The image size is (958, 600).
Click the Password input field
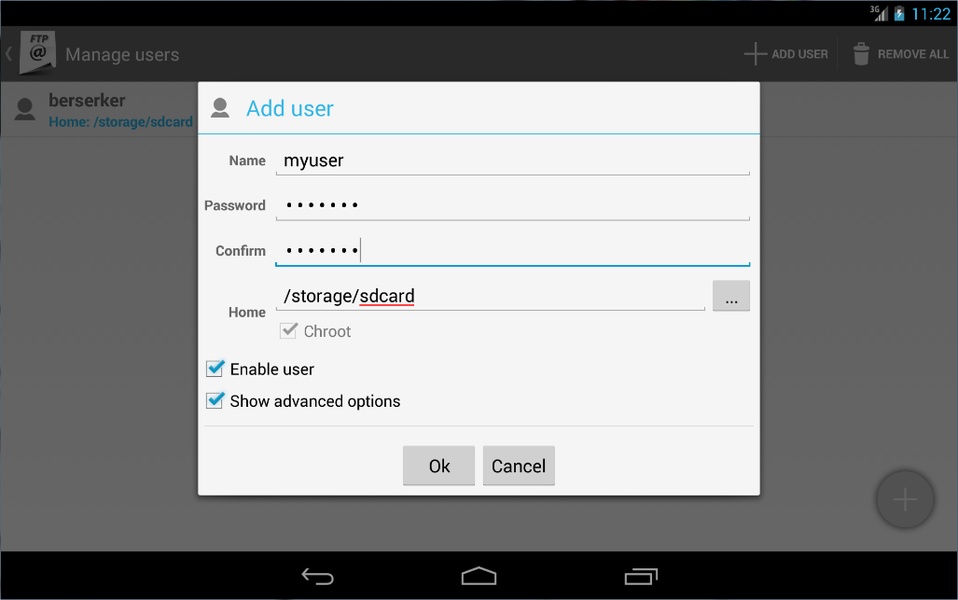click(513, 205)
